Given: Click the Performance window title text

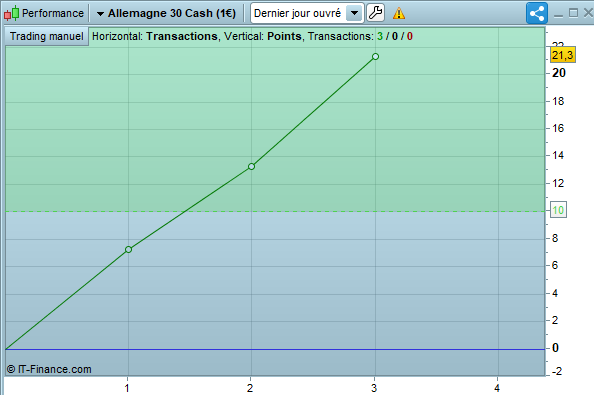Looking at the screenshot, I should (53, 13).
